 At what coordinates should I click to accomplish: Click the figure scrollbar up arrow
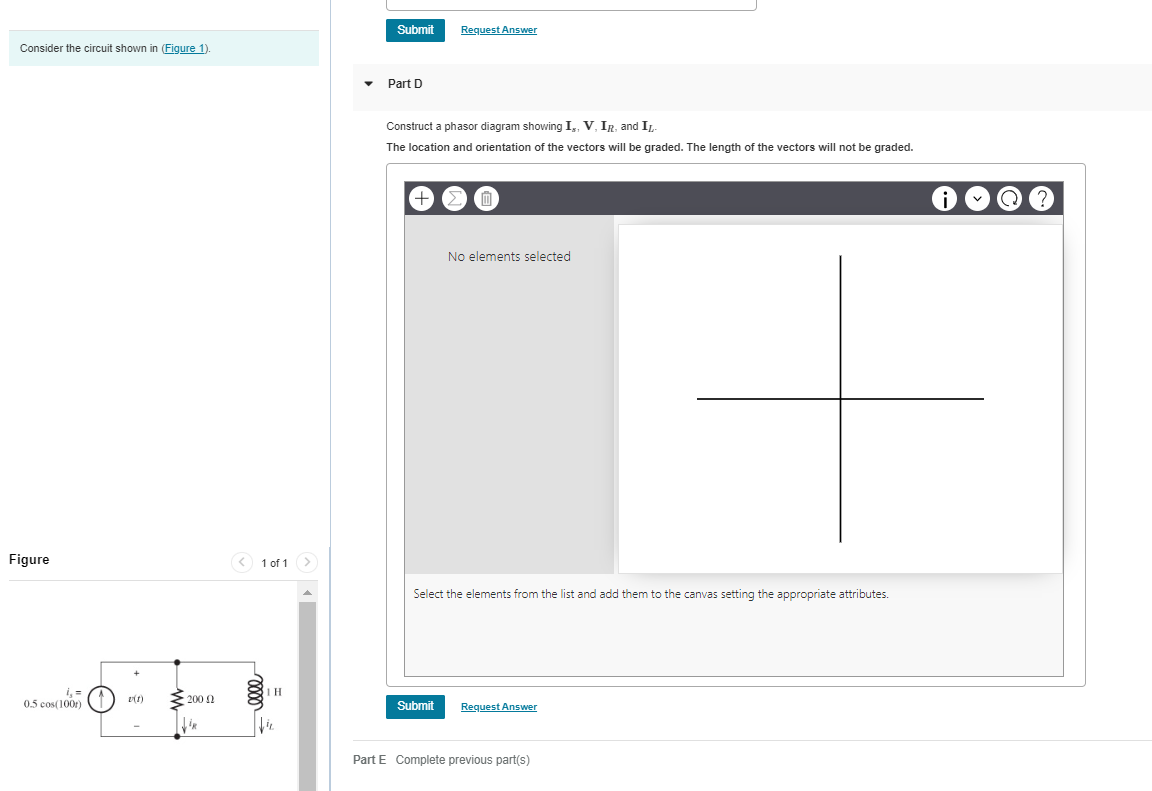[307, 593]
